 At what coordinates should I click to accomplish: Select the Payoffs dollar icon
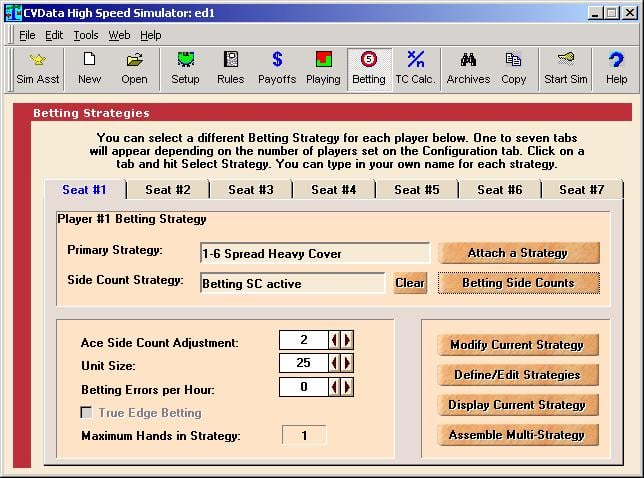coord(277,68)
